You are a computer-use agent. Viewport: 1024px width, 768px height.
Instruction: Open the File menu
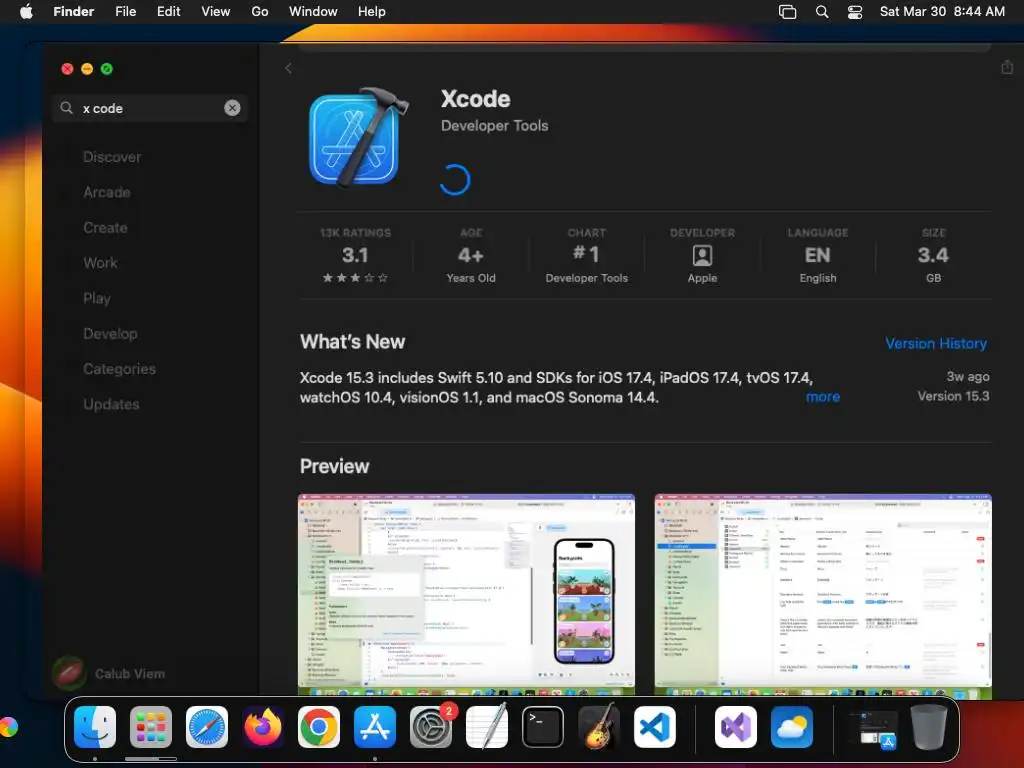click(x=125, y=11)
